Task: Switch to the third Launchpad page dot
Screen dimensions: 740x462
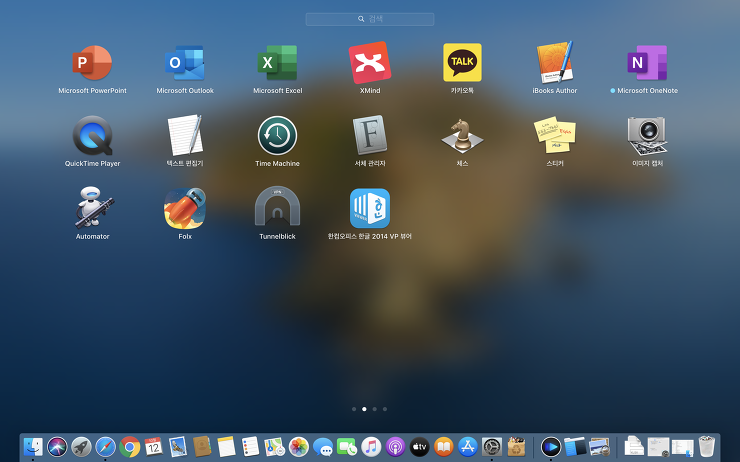Action: [x=374, y=409]
